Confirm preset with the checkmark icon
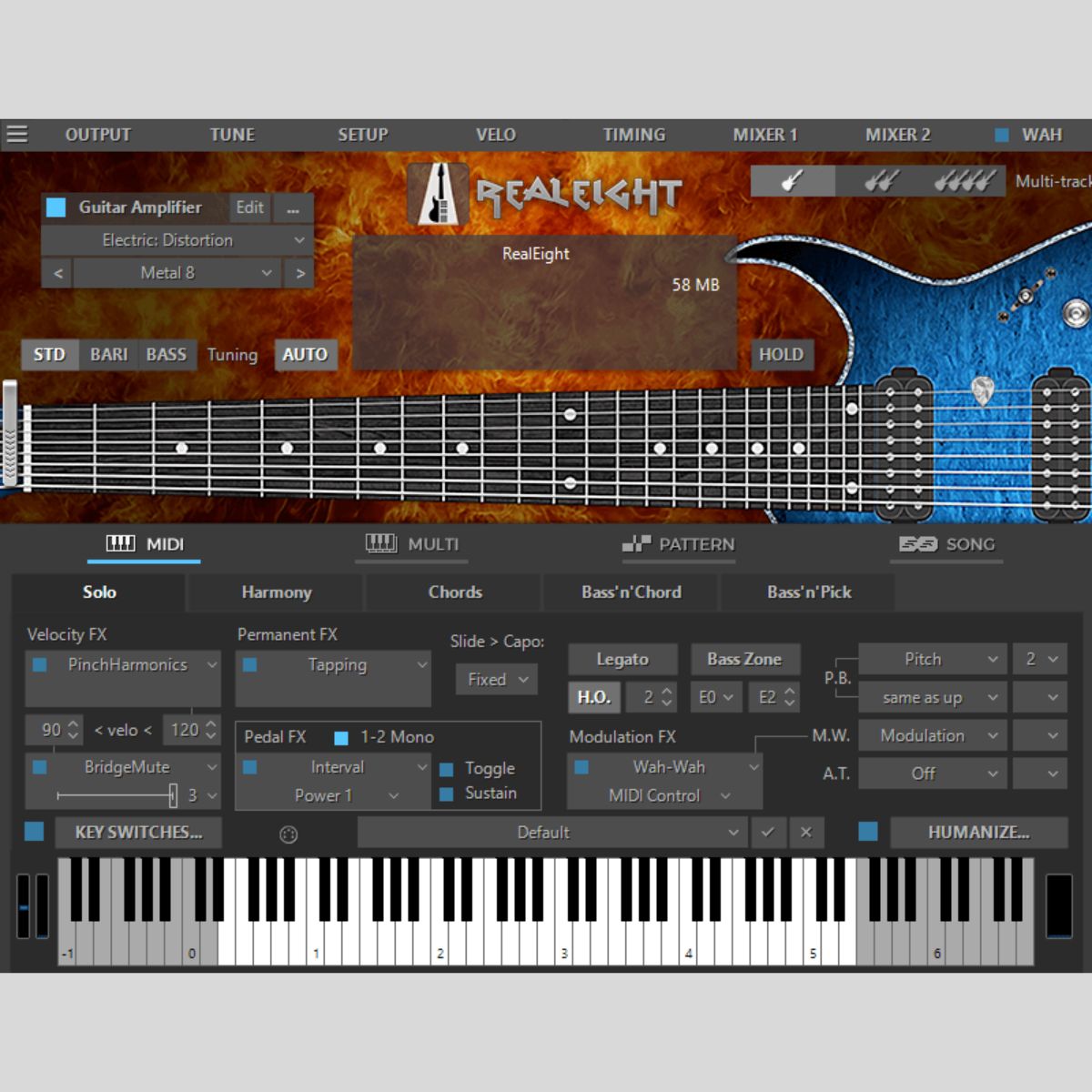This screenshot has width=1092, height=1092. pos(768,833)
